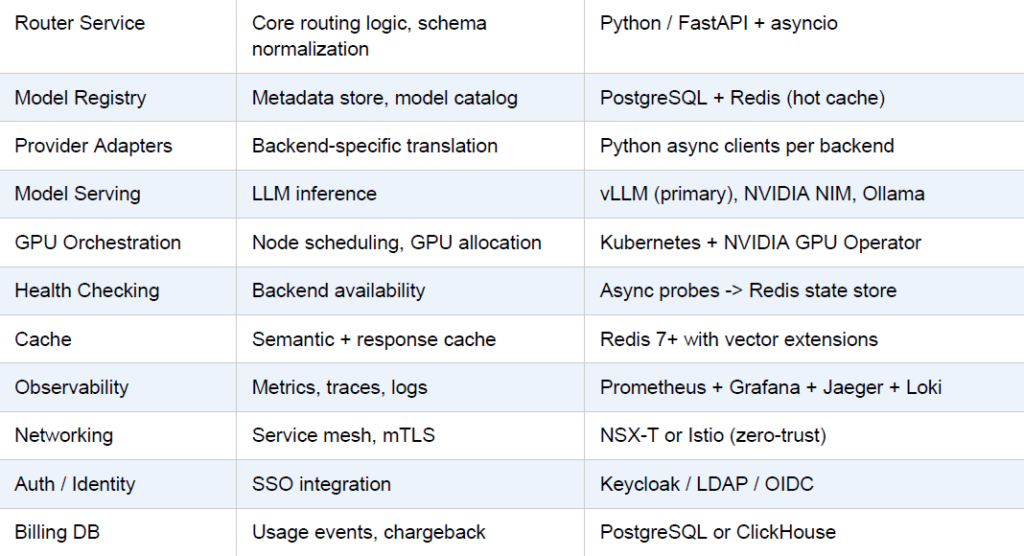Select the Model Registry row label
Image resolution: width=1024 pixels, height=556 pixels.
80,98
